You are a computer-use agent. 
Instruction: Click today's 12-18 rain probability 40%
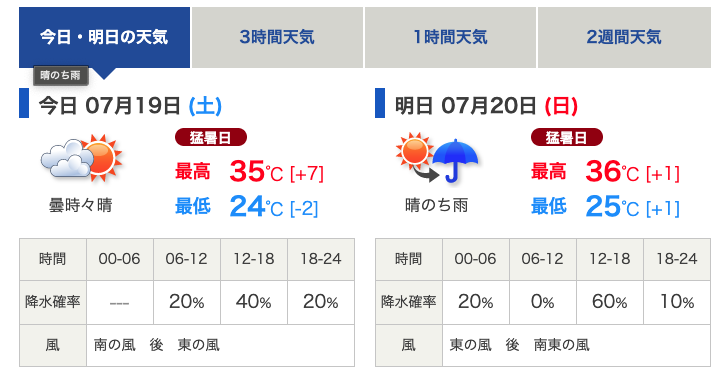pyautogui.click(x=254, y=302)
